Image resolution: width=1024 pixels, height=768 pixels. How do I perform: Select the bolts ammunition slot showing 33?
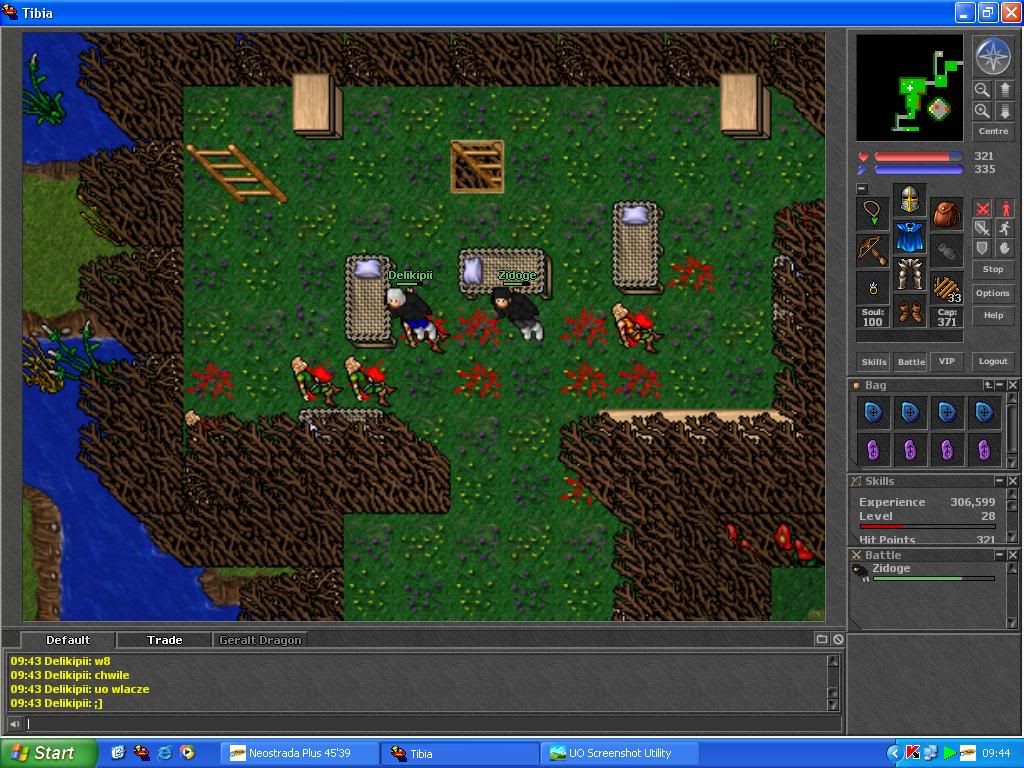point(946,287)
